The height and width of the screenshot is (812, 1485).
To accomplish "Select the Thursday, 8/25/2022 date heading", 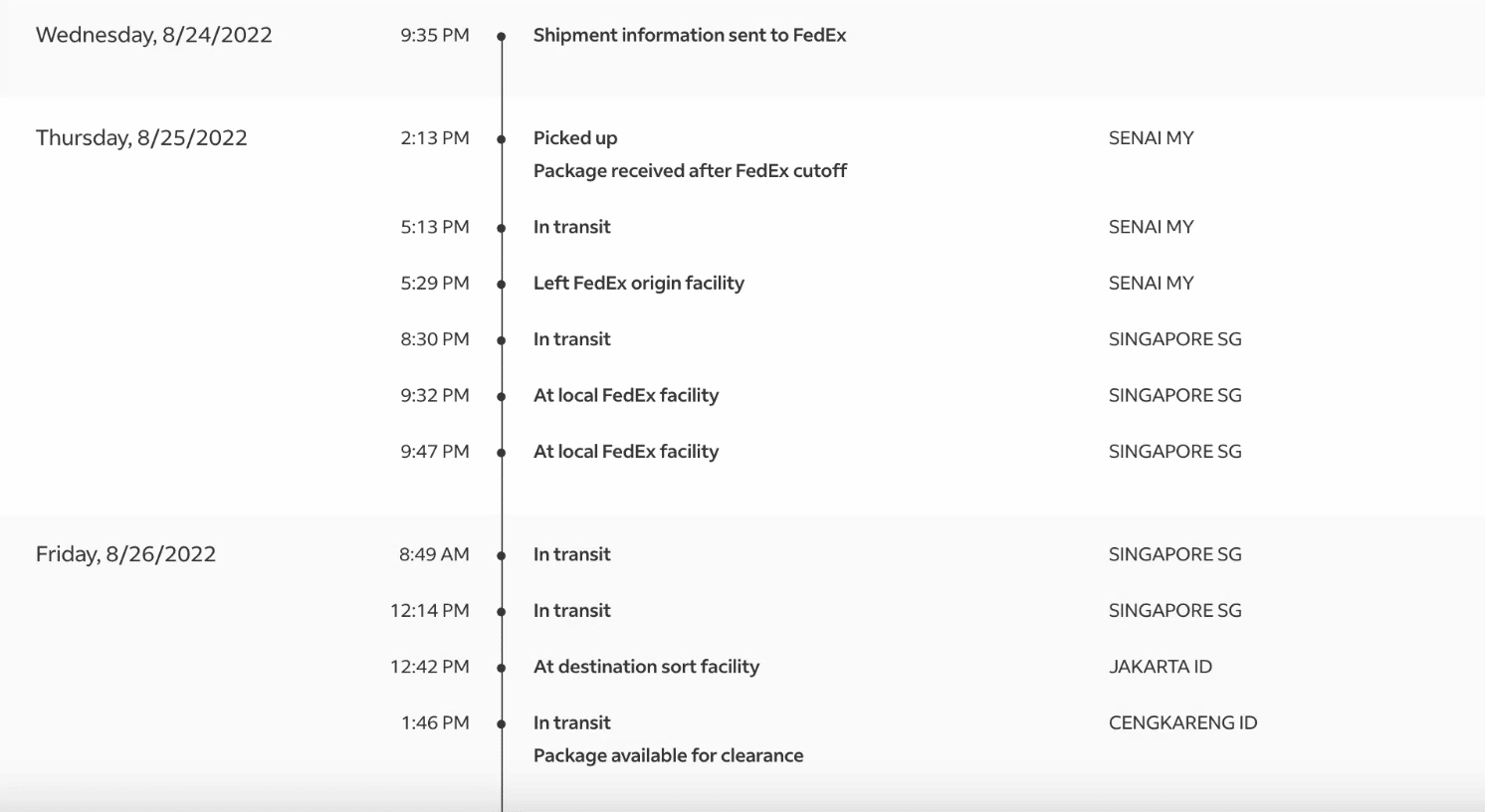I will point(141,138).
